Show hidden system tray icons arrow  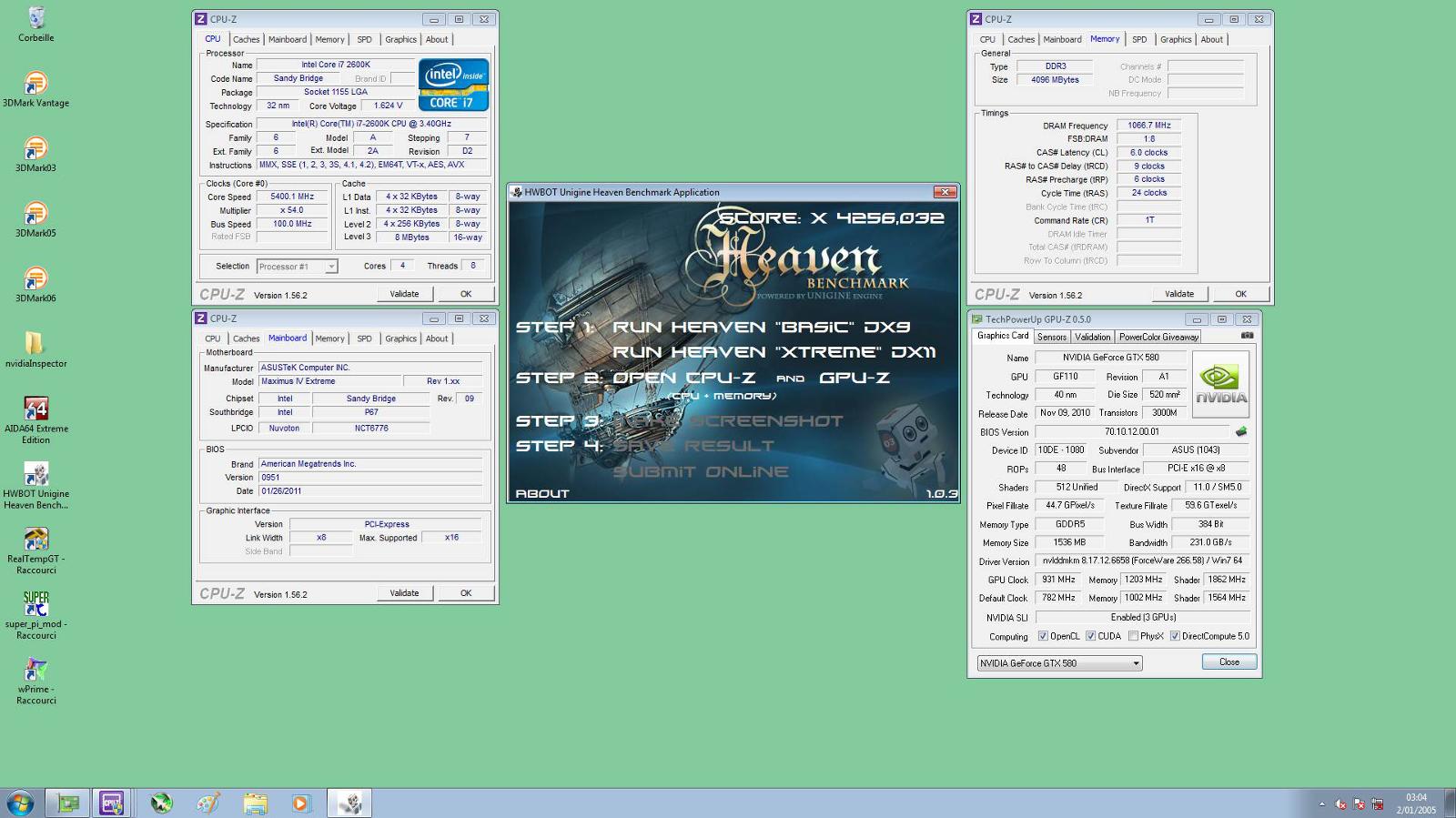[x=1321, y=804]
